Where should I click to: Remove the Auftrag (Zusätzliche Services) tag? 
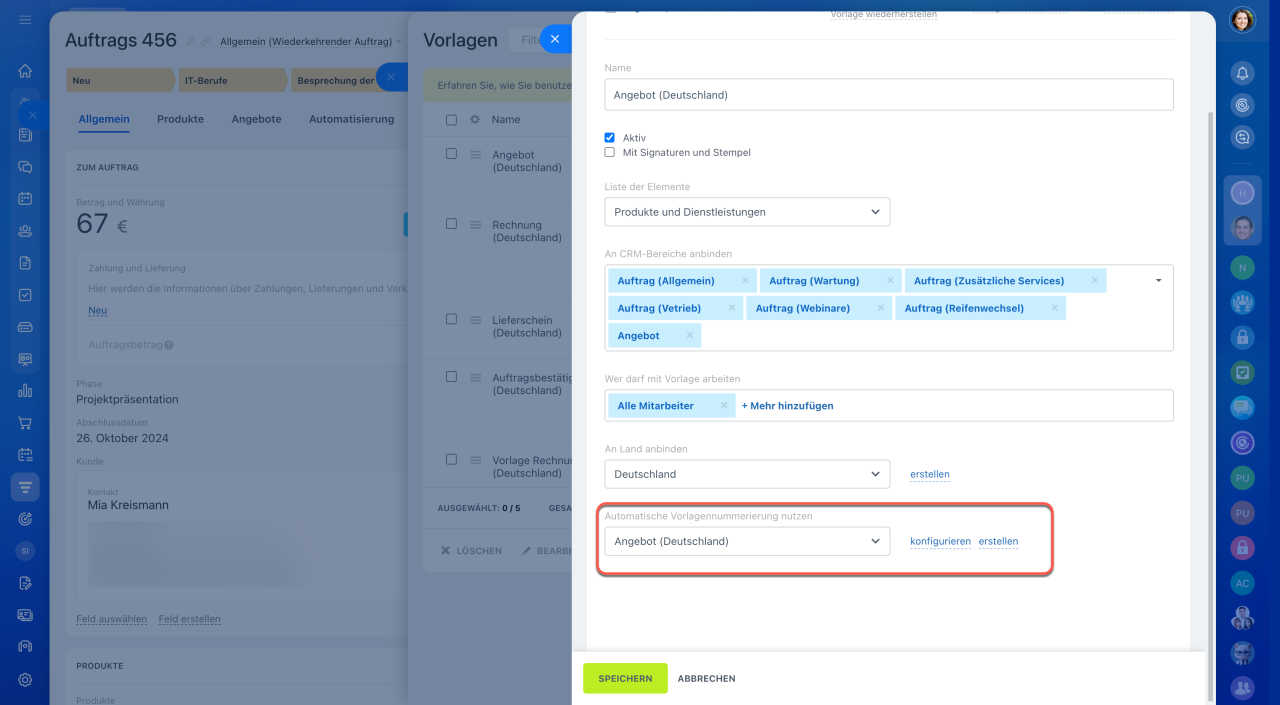click(x=1095, y=281)
